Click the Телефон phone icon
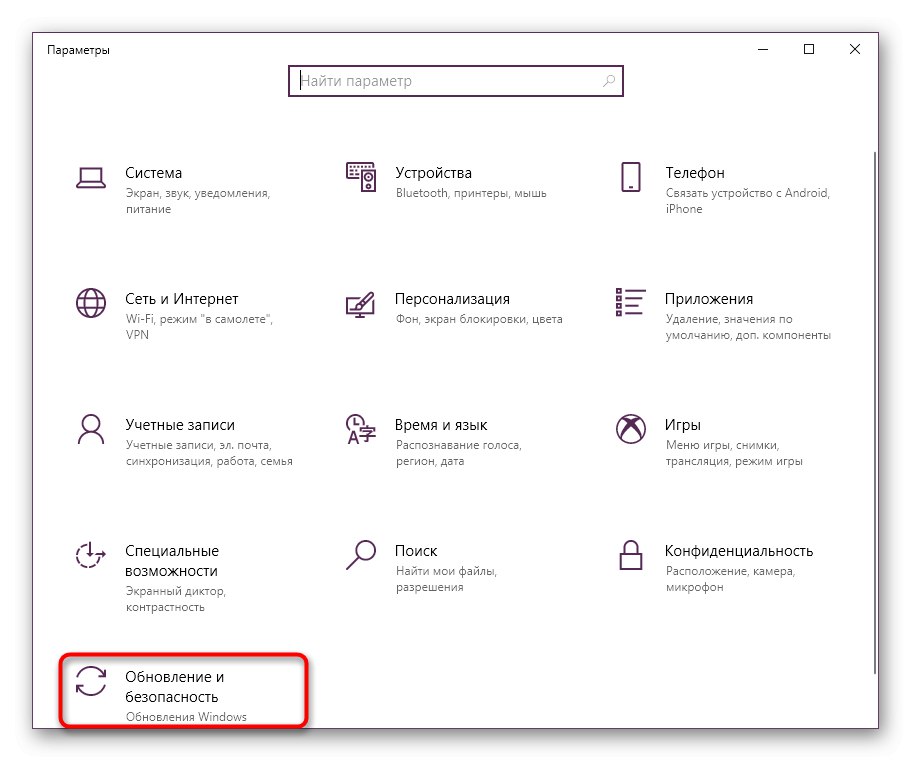 630,177
